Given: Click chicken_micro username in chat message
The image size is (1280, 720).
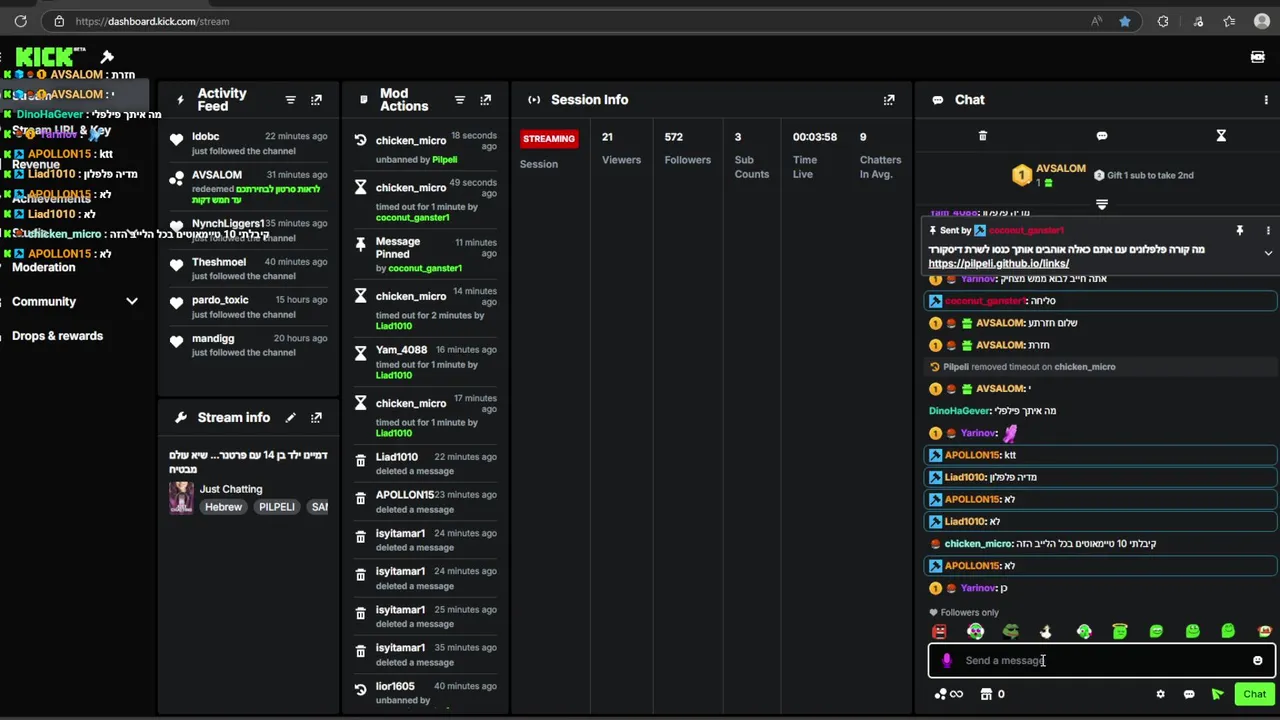Looking at the screenshot, I should 979,544.
